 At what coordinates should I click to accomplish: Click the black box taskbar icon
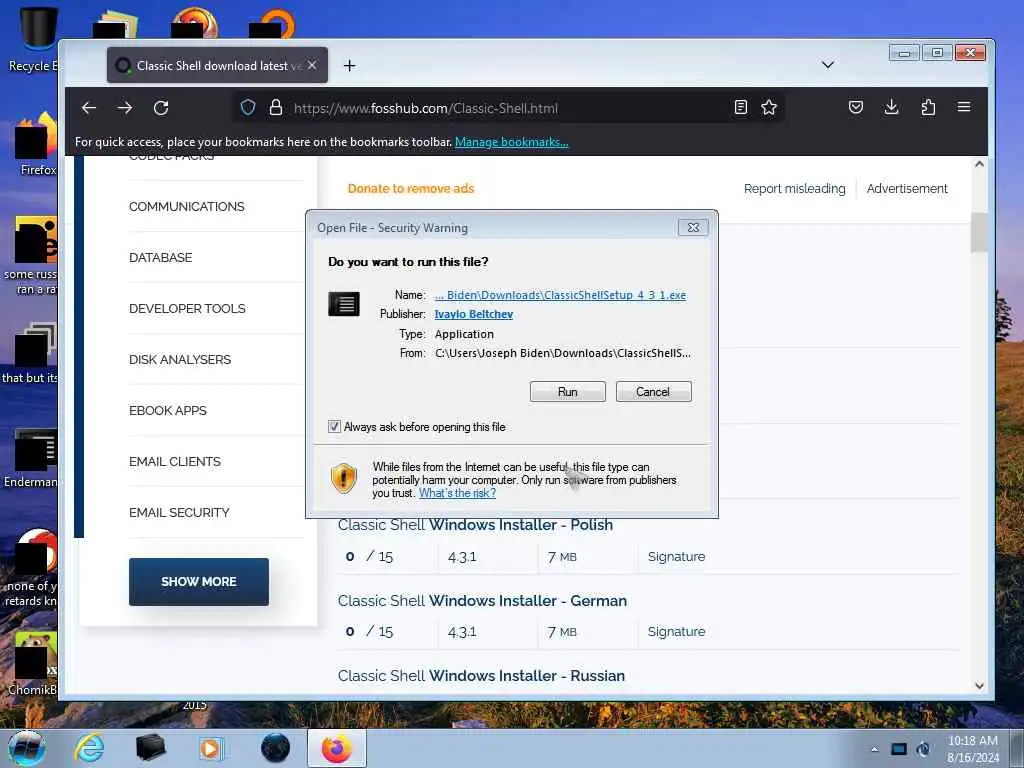150,748
